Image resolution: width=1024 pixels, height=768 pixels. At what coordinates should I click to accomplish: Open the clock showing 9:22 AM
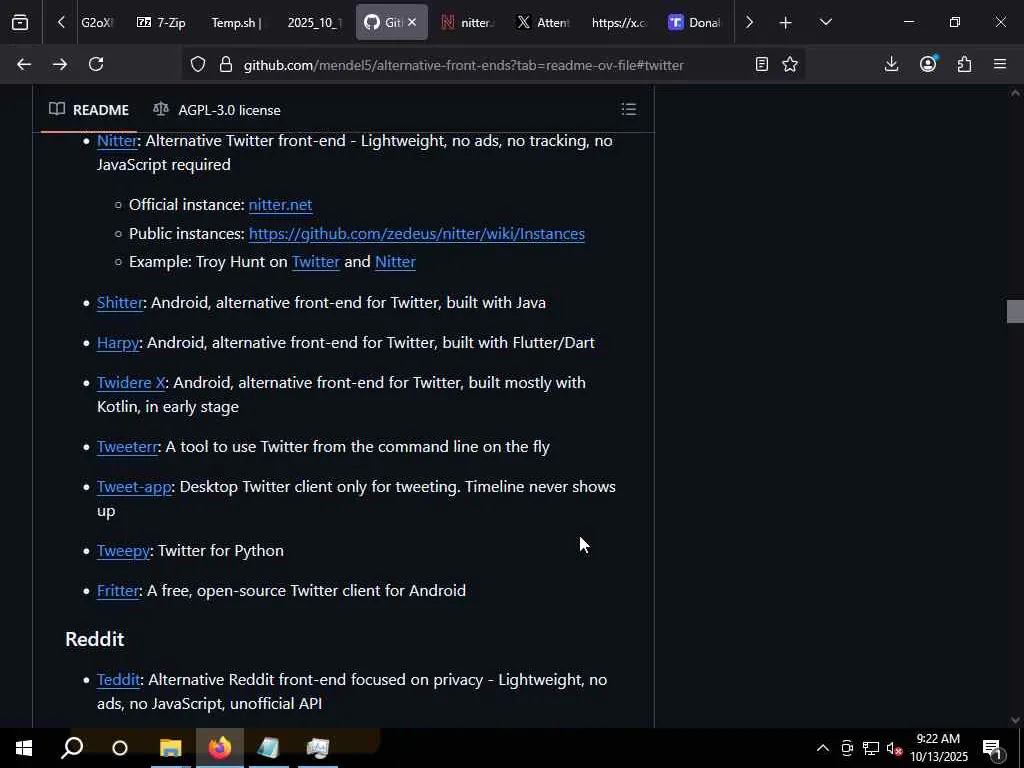pos(939,748)
